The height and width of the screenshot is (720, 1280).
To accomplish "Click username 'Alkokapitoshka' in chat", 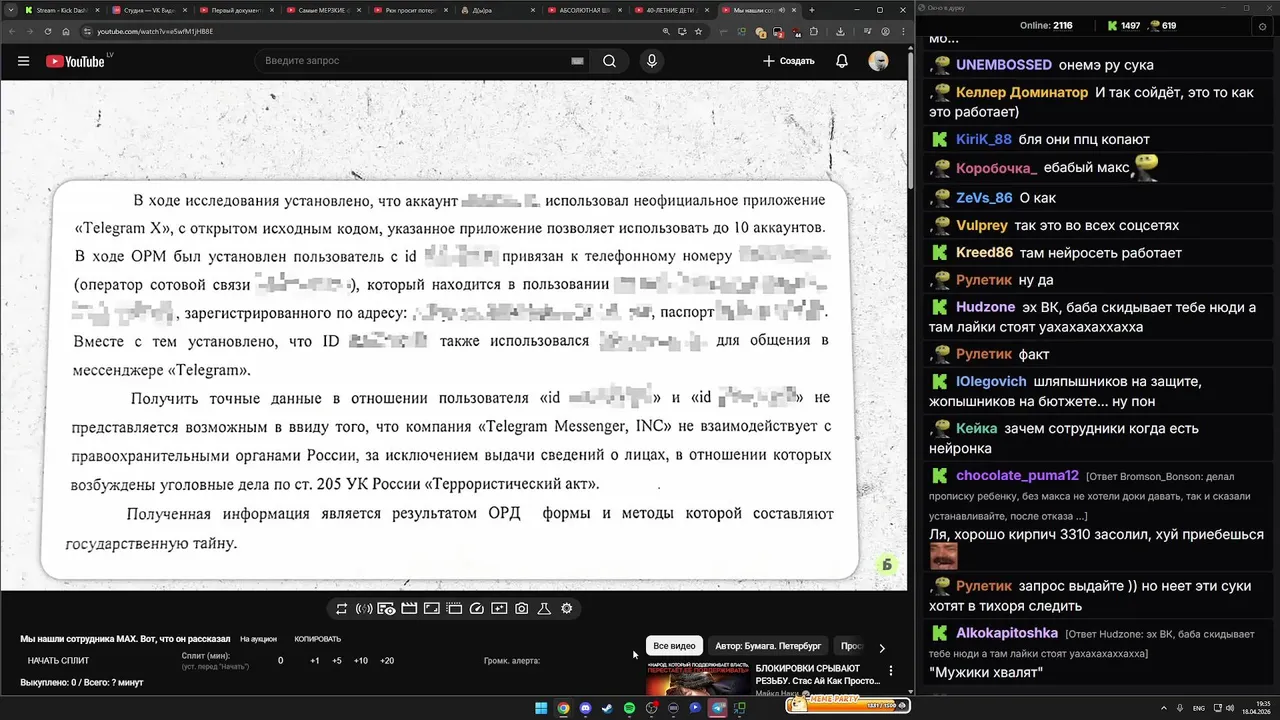I will click(1006, 634).
